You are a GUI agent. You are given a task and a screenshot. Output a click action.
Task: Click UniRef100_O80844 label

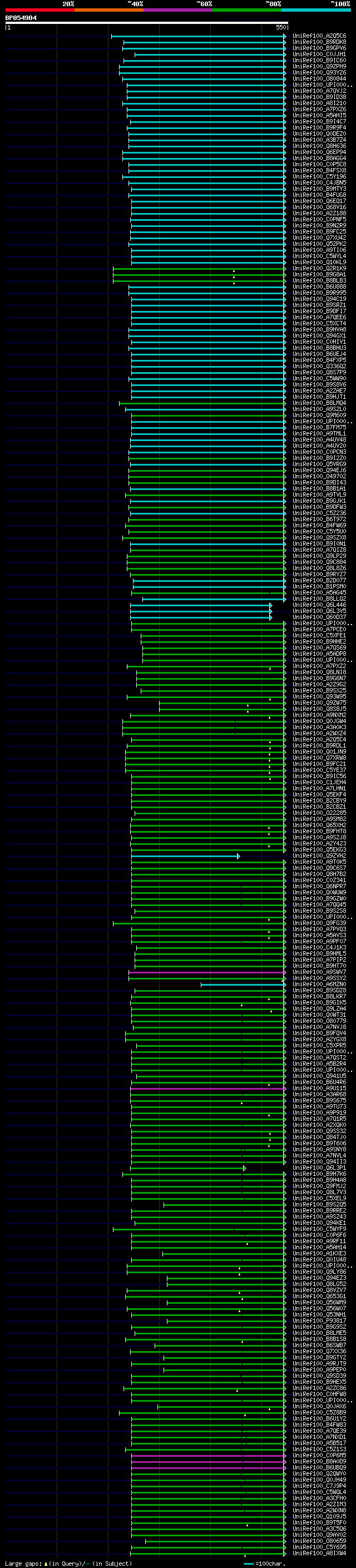point(319,78)
